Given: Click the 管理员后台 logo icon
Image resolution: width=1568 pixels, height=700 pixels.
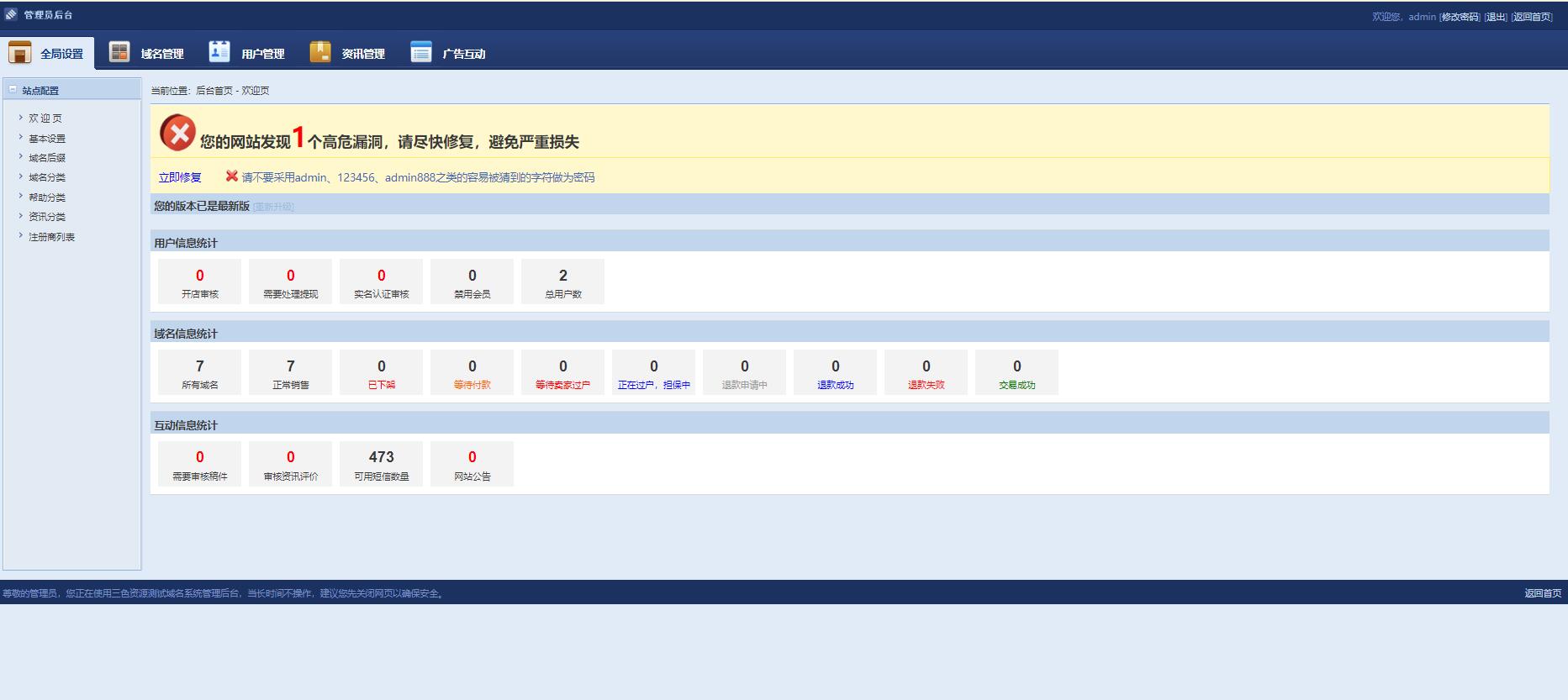Looking at the screenshot, I should 11,14.
